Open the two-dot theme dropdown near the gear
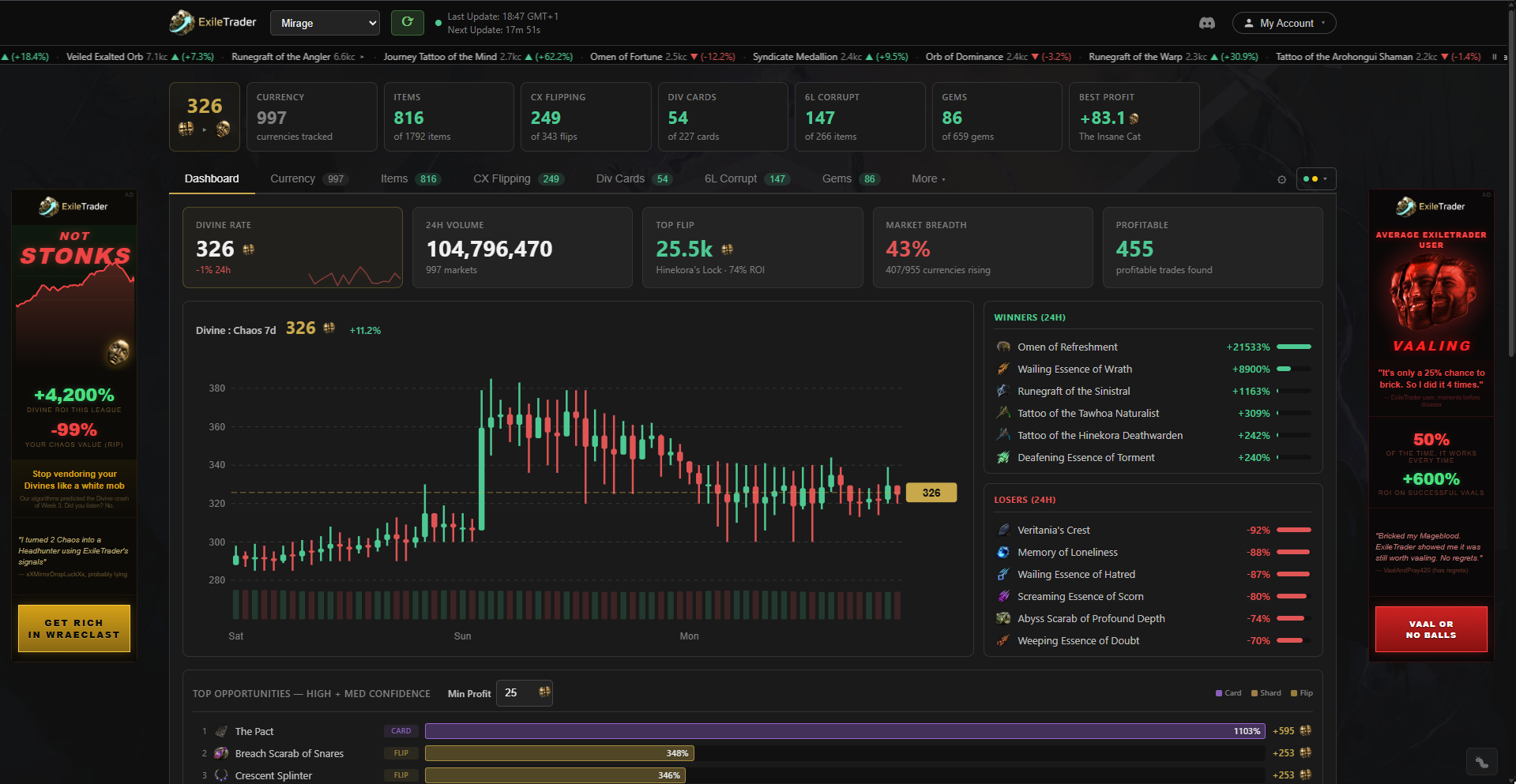Viewport: 1516px width, 784px height. (x=1315, y=179)
